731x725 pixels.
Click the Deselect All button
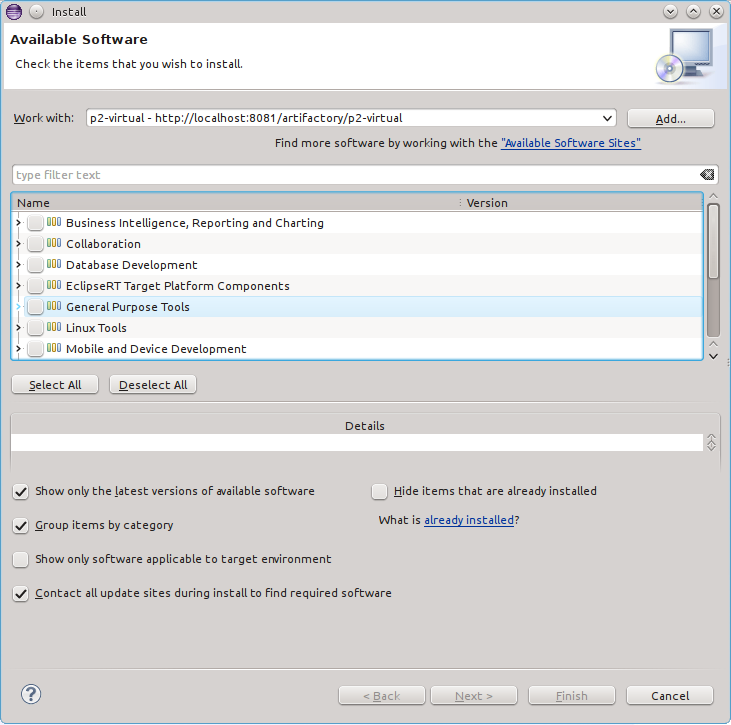[153, 385]
